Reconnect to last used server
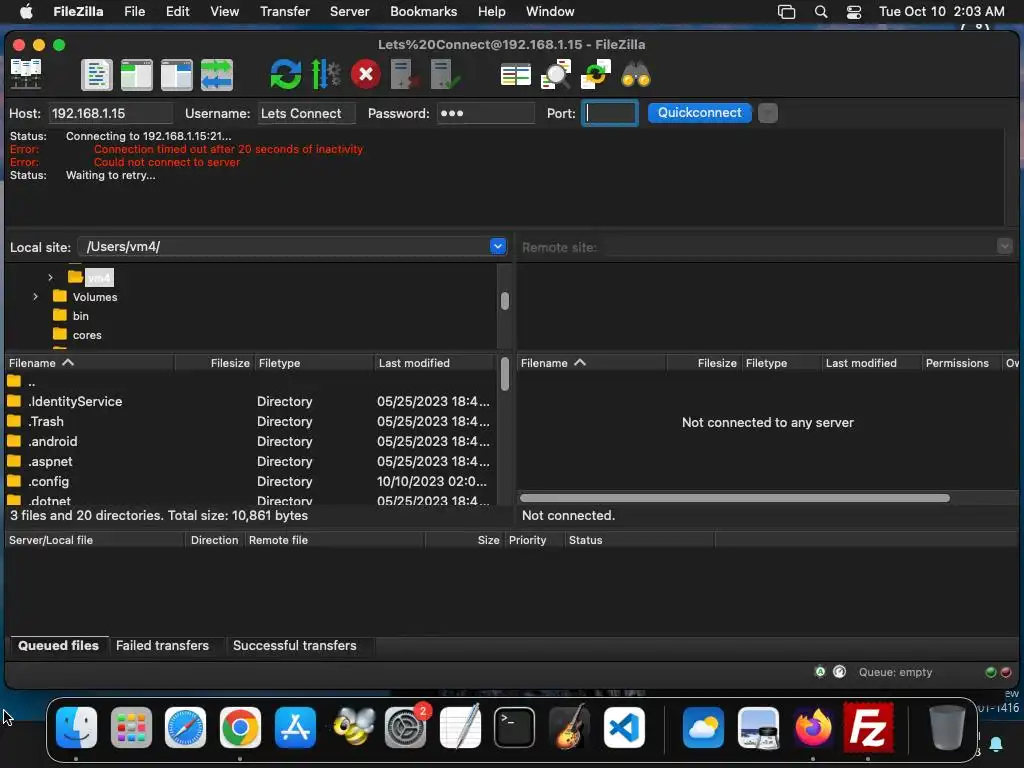Viewport: 1024px width, 768px height. [x=445, y=74]
